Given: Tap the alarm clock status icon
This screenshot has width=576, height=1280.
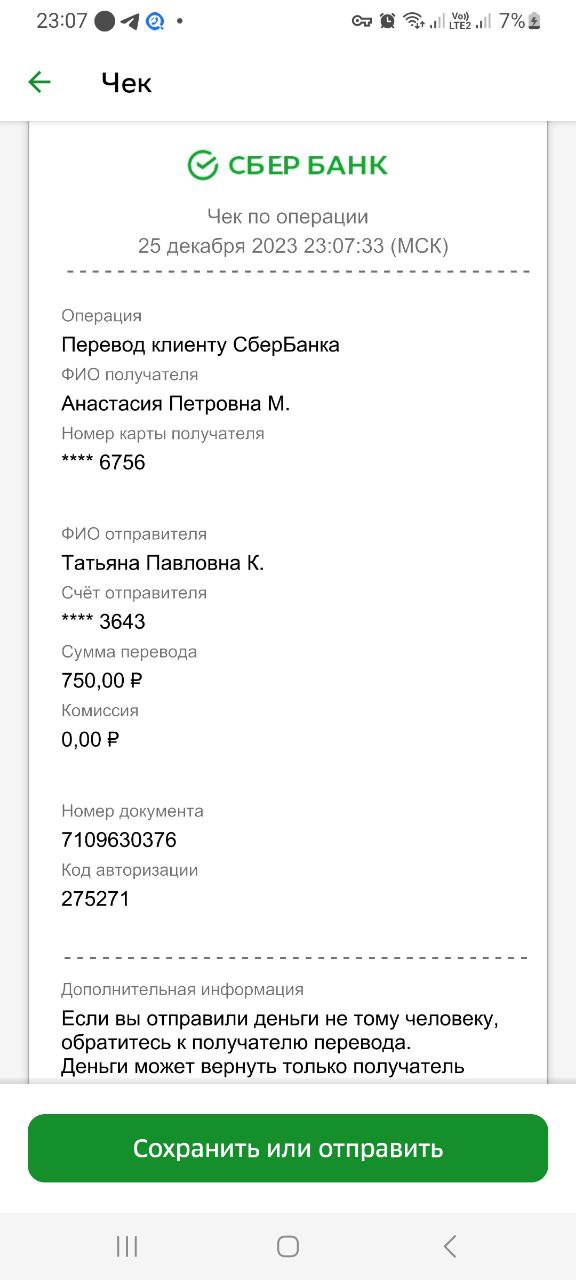Looking at the screenshot, I should [x=388, y=21].
